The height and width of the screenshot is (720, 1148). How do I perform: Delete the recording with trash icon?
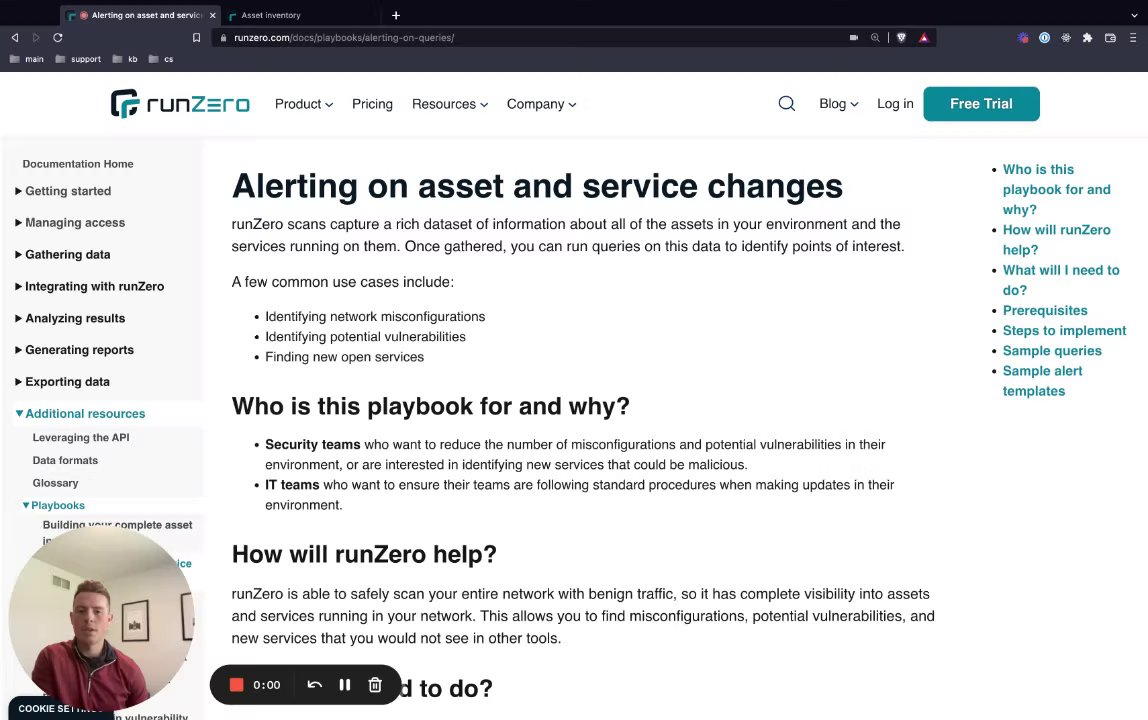(x=375, y=685)
